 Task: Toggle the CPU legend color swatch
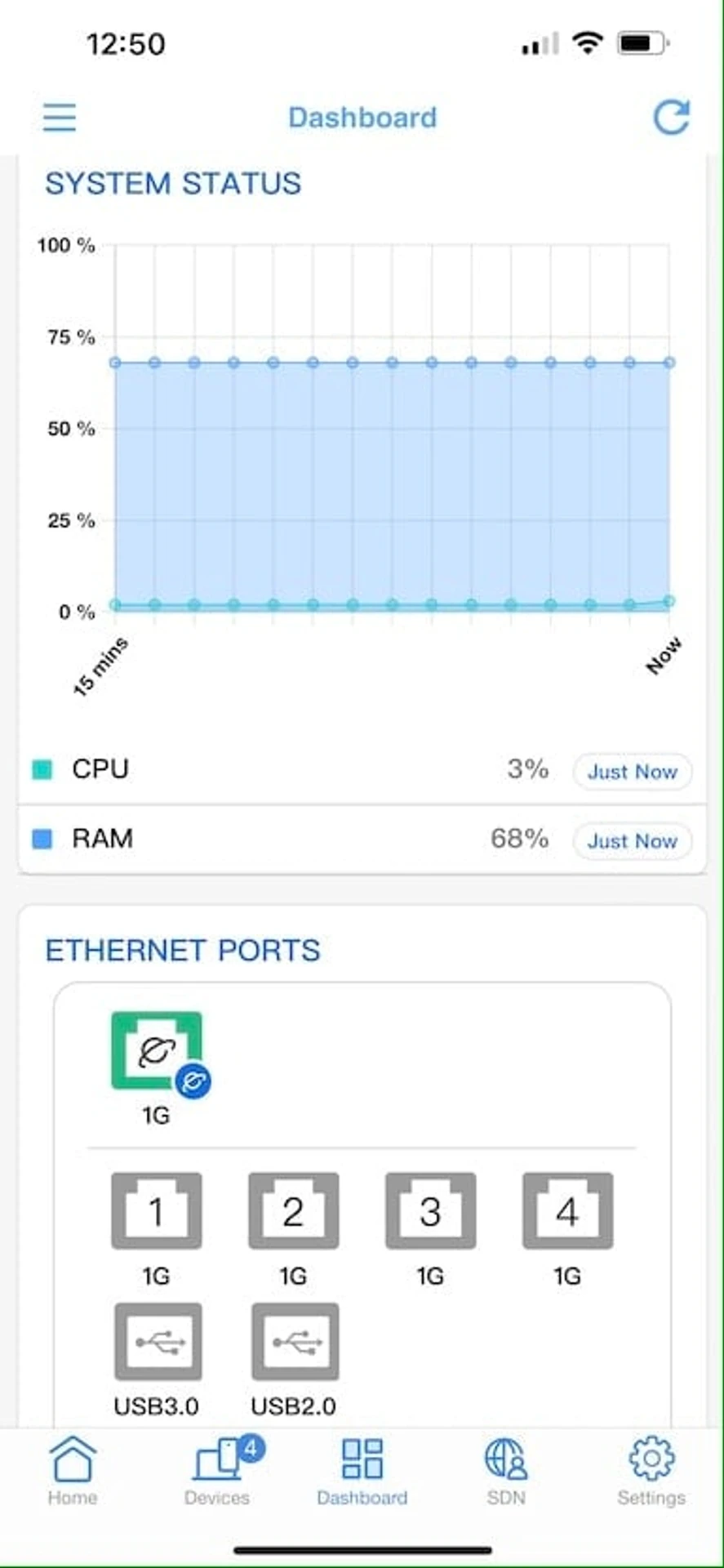point(42,769)
